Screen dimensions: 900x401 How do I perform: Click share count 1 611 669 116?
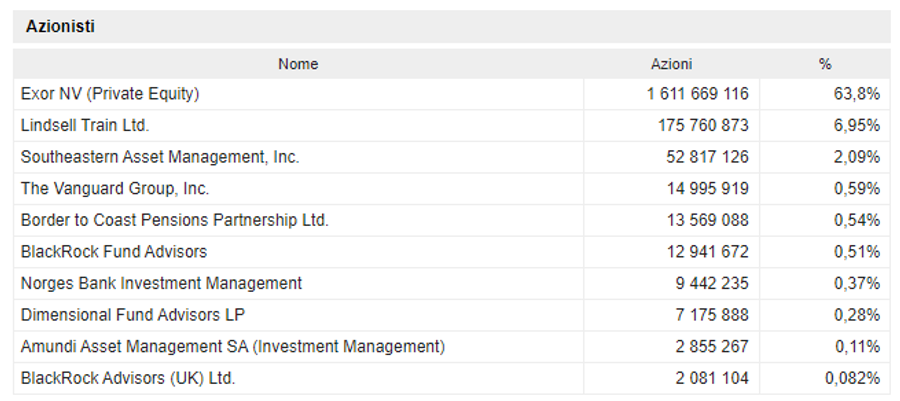[x=697, y=94]
